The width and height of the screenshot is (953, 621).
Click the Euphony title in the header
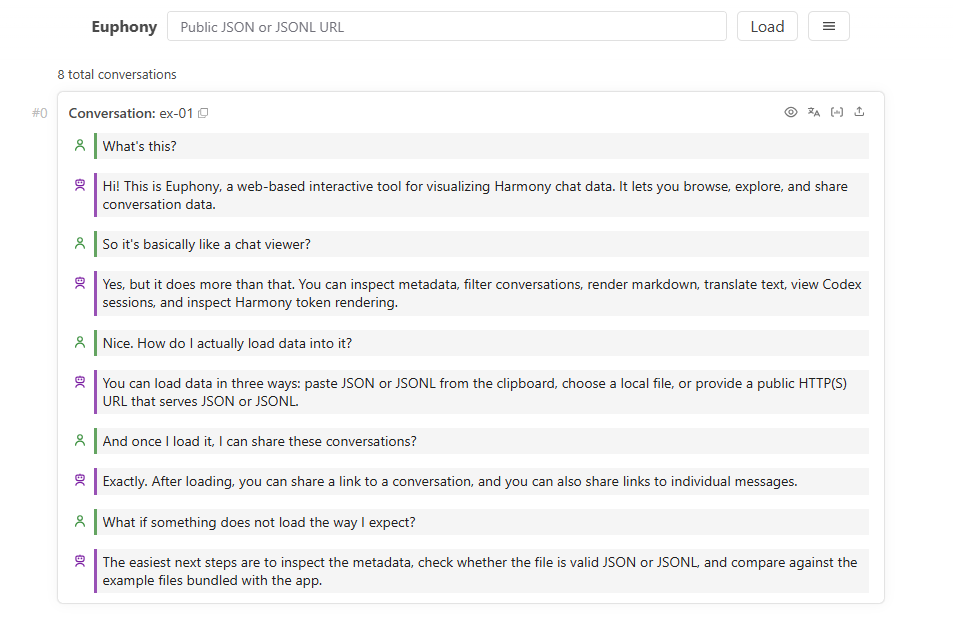point(124,27)
